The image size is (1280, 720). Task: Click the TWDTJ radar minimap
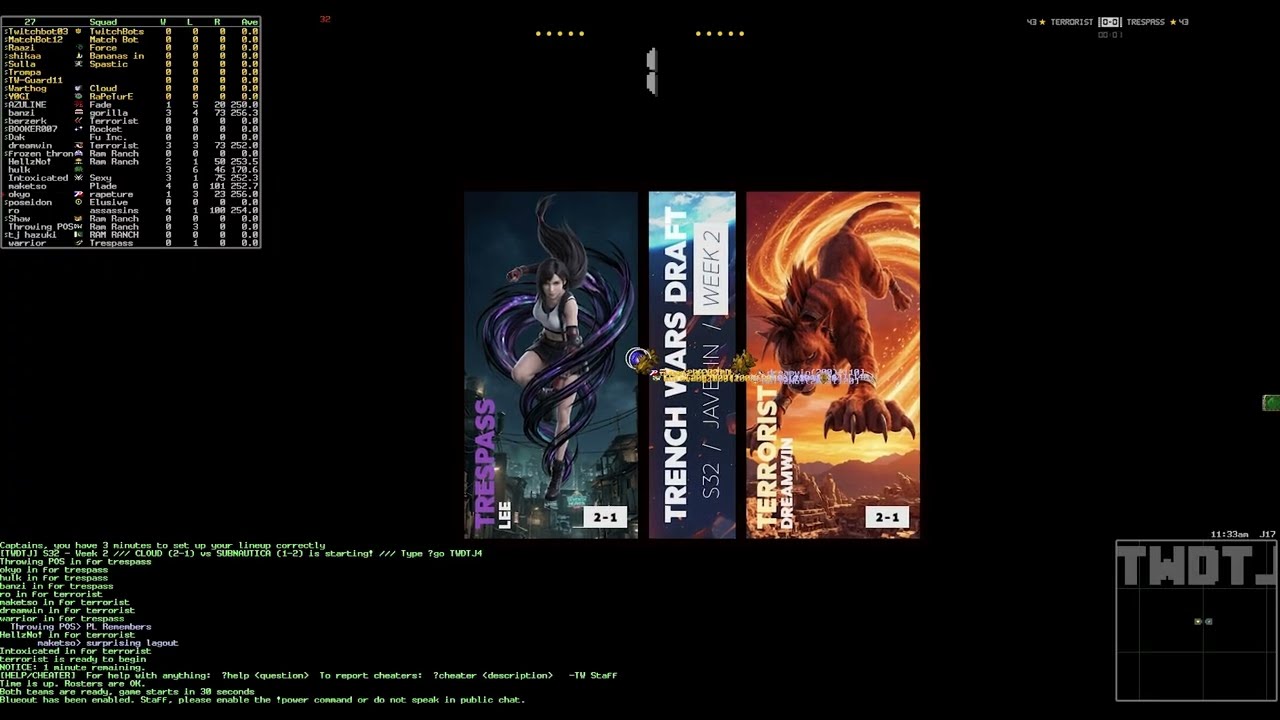tap(1196, 620)
